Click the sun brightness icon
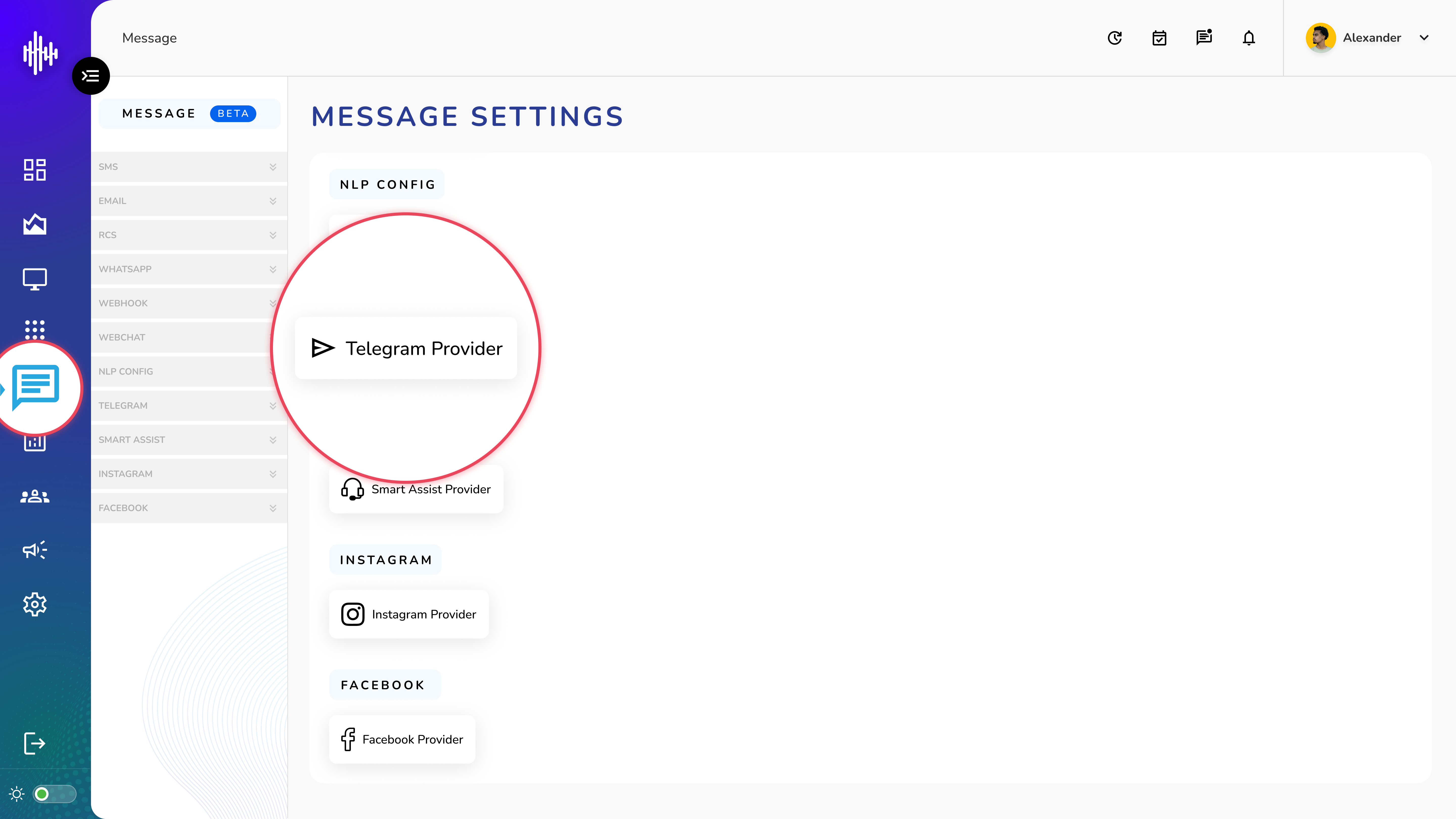1456x819 pixels. click(17, 794)
